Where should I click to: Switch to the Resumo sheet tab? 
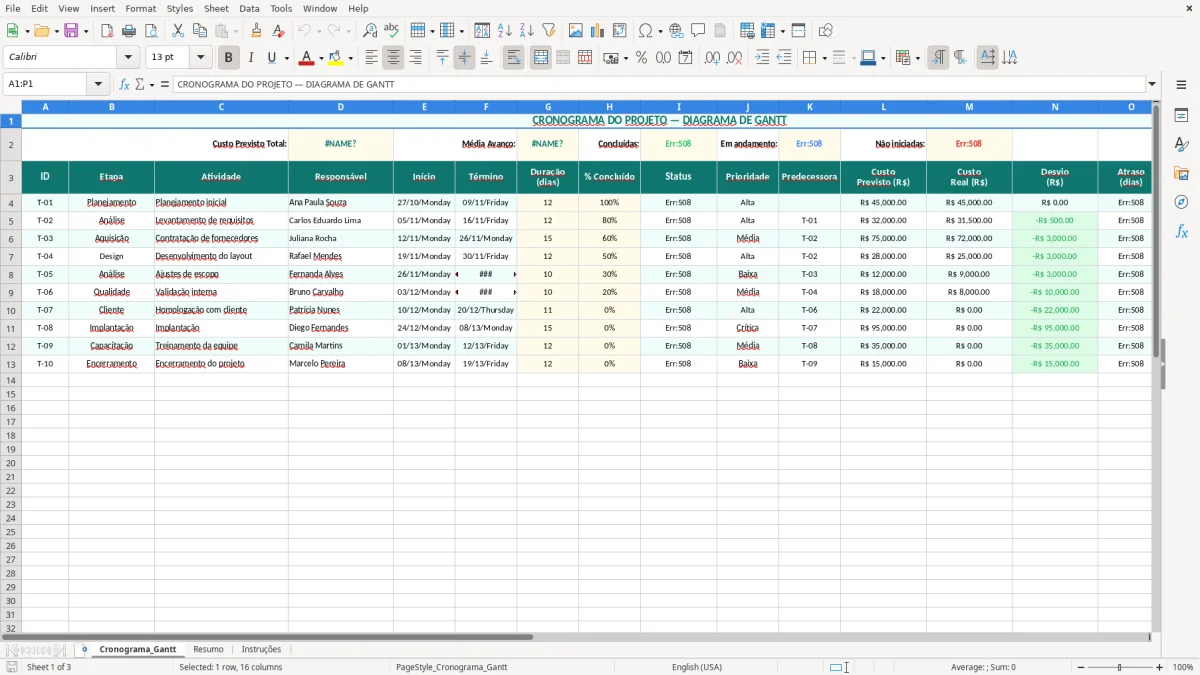click(x=208, y=649)
